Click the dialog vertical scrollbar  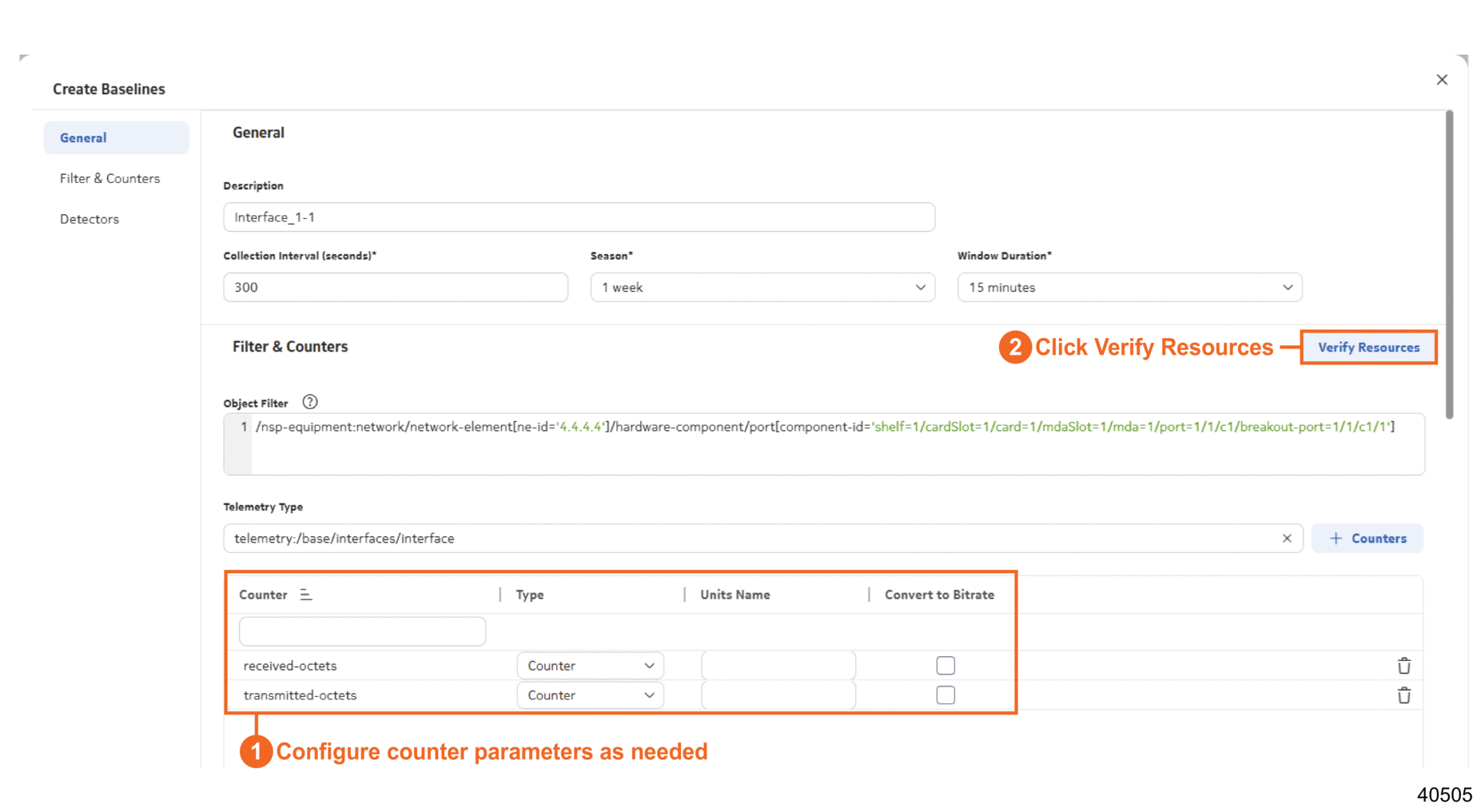pos(1449,264)
